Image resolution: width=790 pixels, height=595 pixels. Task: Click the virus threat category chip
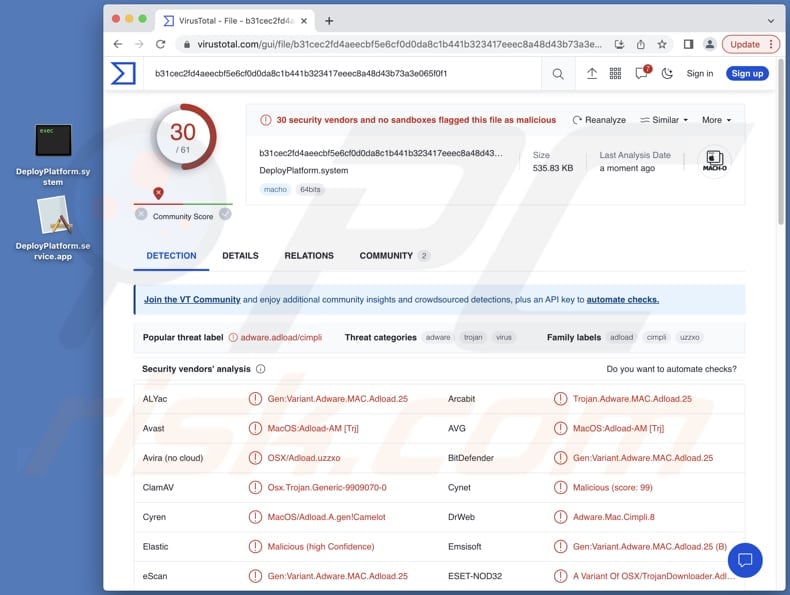[x=503, y=337]
